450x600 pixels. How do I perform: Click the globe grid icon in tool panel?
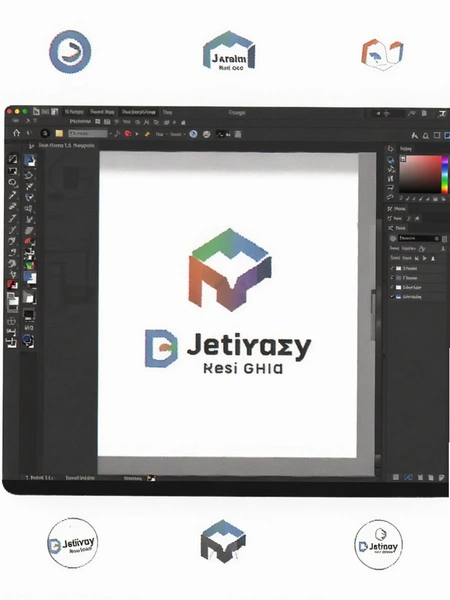[x=12, y=321]
